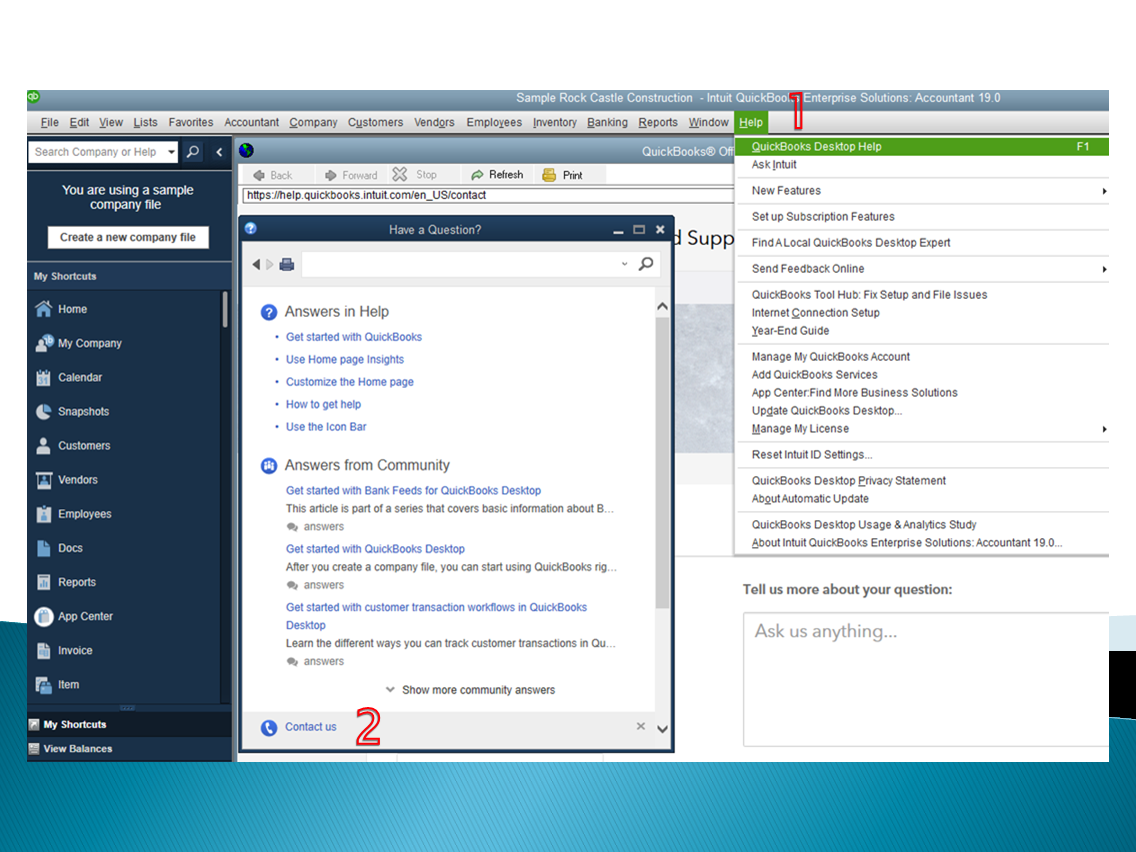This screenshot has height=852, width=1136.
Task: Click the printer icon in Have a Question
Action: click(287, 264)
